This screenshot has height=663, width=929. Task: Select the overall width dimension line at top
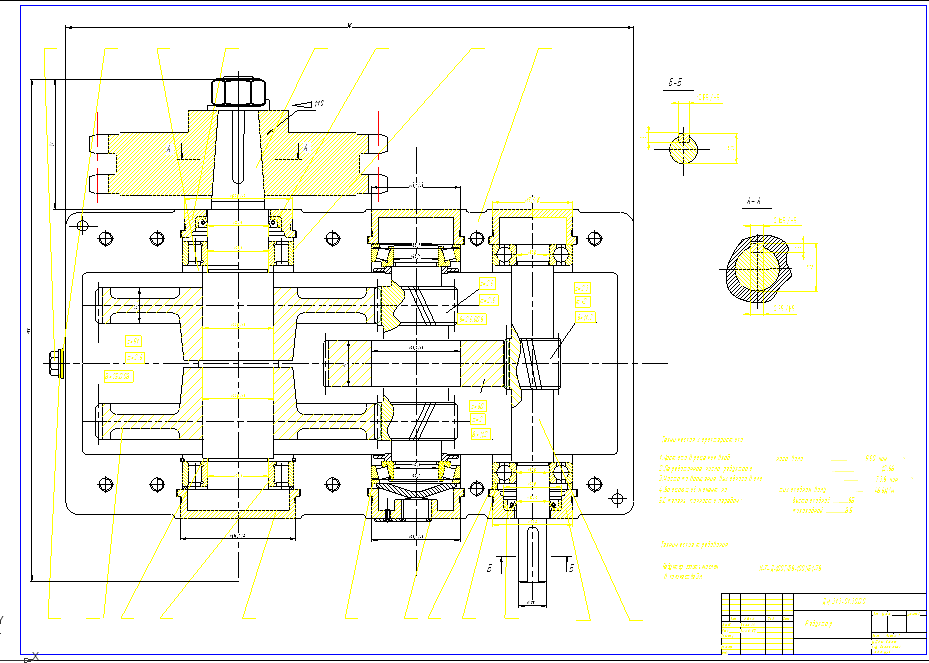click(349, 27)
